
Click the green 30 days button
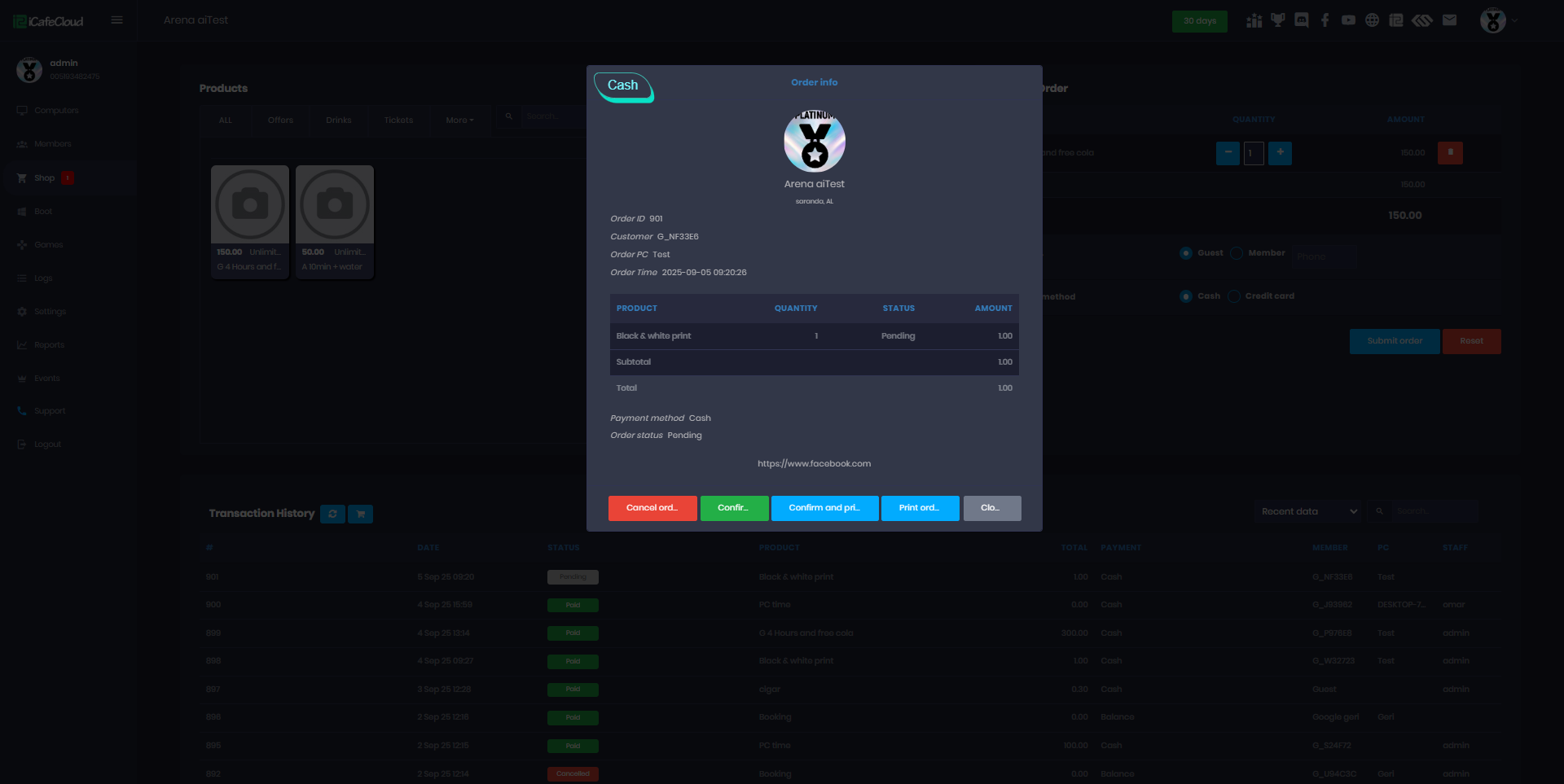click(1199, 21)
